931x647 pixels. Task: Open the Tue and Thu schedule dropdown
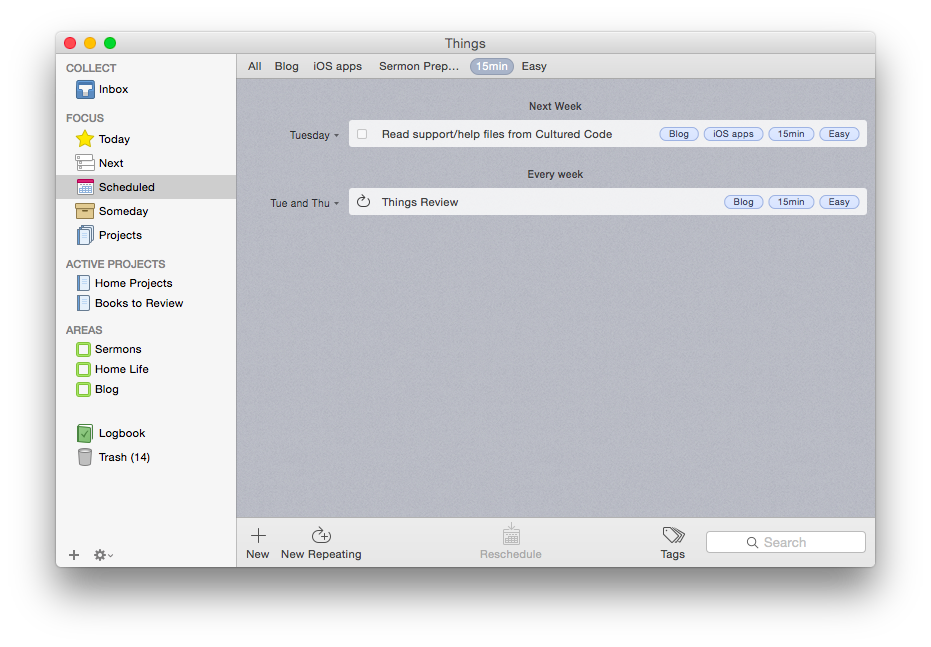304,203
